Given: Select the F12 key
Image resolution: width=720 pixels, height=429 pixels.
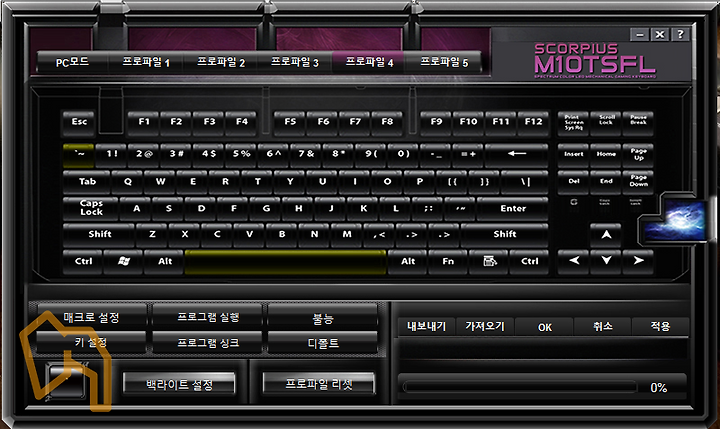Looking at the screenshot, I should point(533,122).
